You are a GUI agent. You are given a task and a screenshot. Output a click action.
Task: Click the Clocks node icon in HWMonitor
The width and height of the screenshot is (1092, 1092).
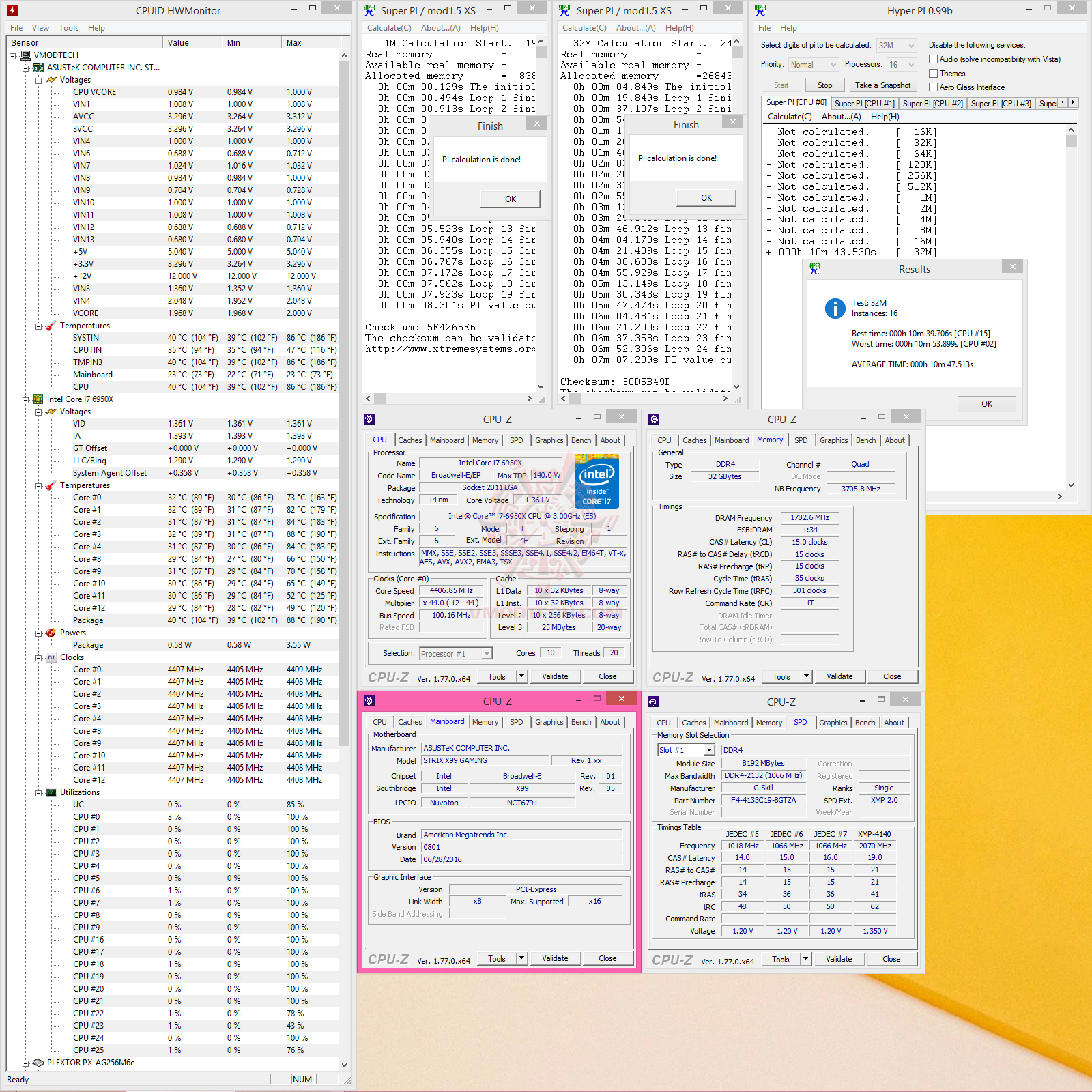[x=51, y=657]
